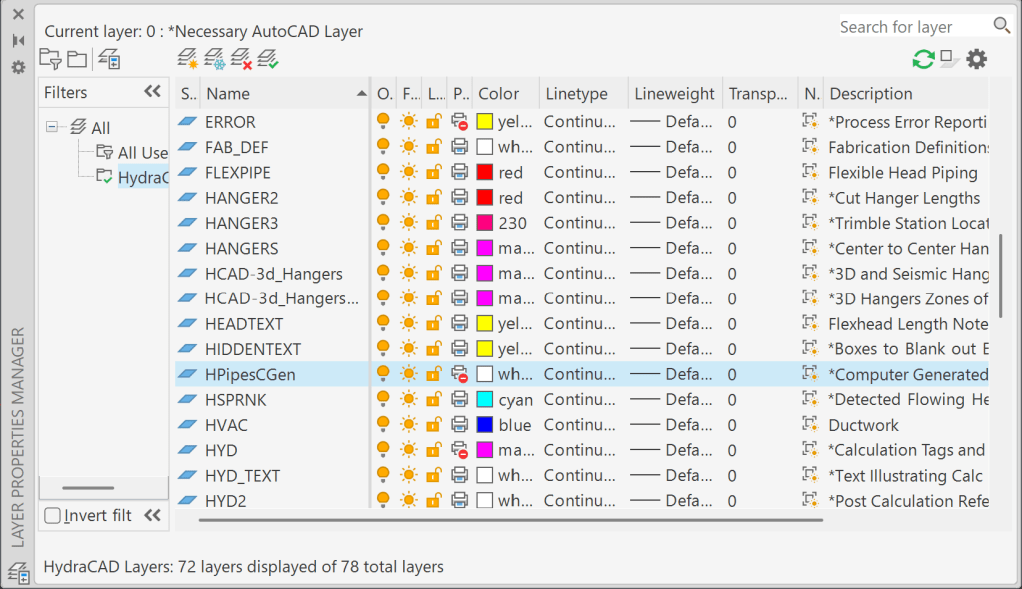Freeze the HSPRNK layer sun icon
1022x589 pixels.
409,399
